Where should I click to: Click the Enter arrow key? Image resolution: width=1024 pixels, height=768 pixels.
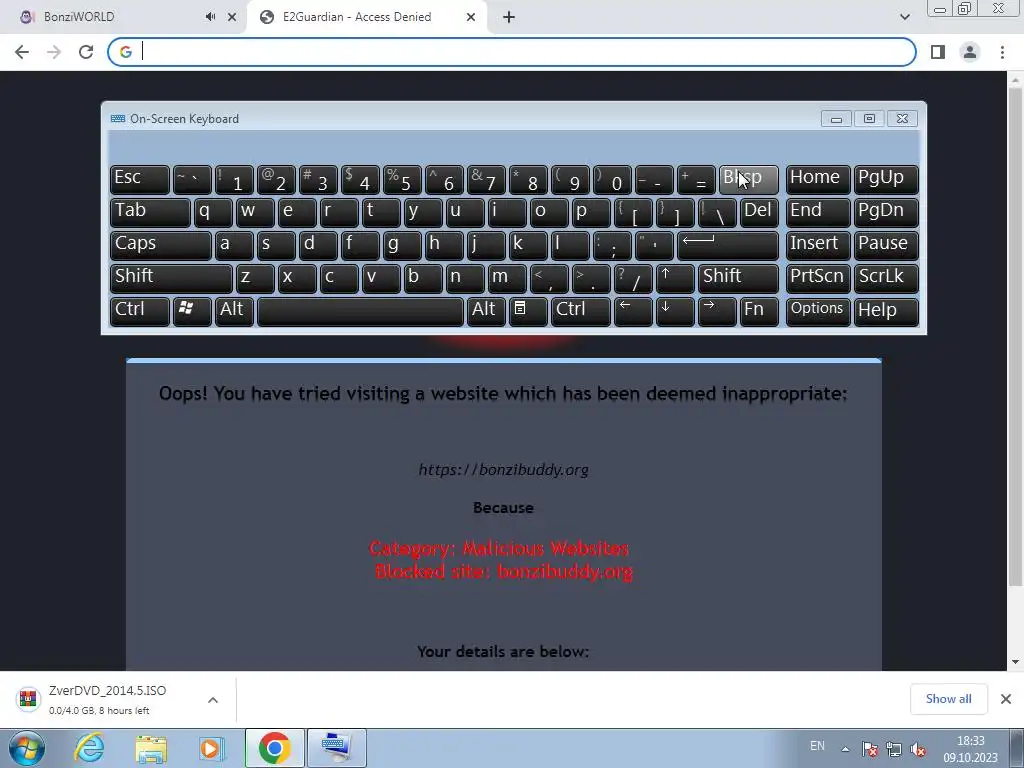pos(728,245)
